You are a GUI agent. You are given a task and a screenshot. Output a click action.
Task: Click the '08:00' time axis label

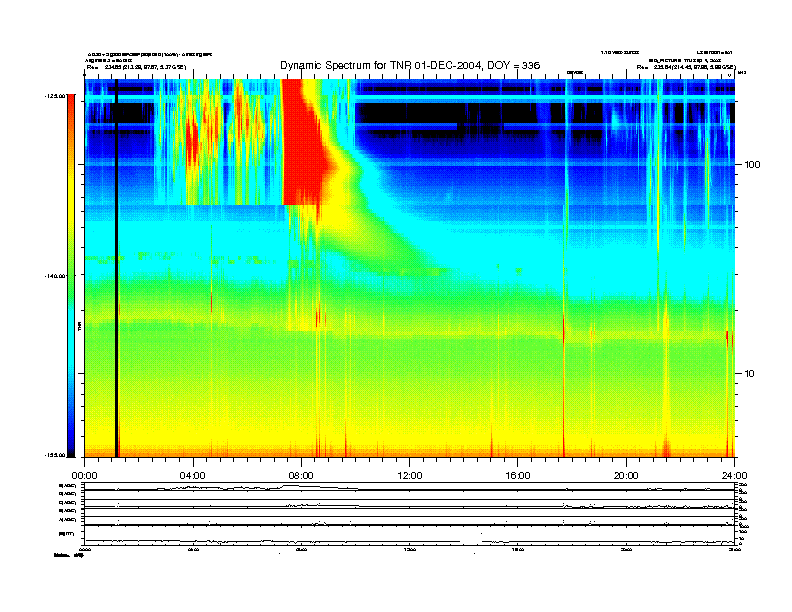coord(302,476)
